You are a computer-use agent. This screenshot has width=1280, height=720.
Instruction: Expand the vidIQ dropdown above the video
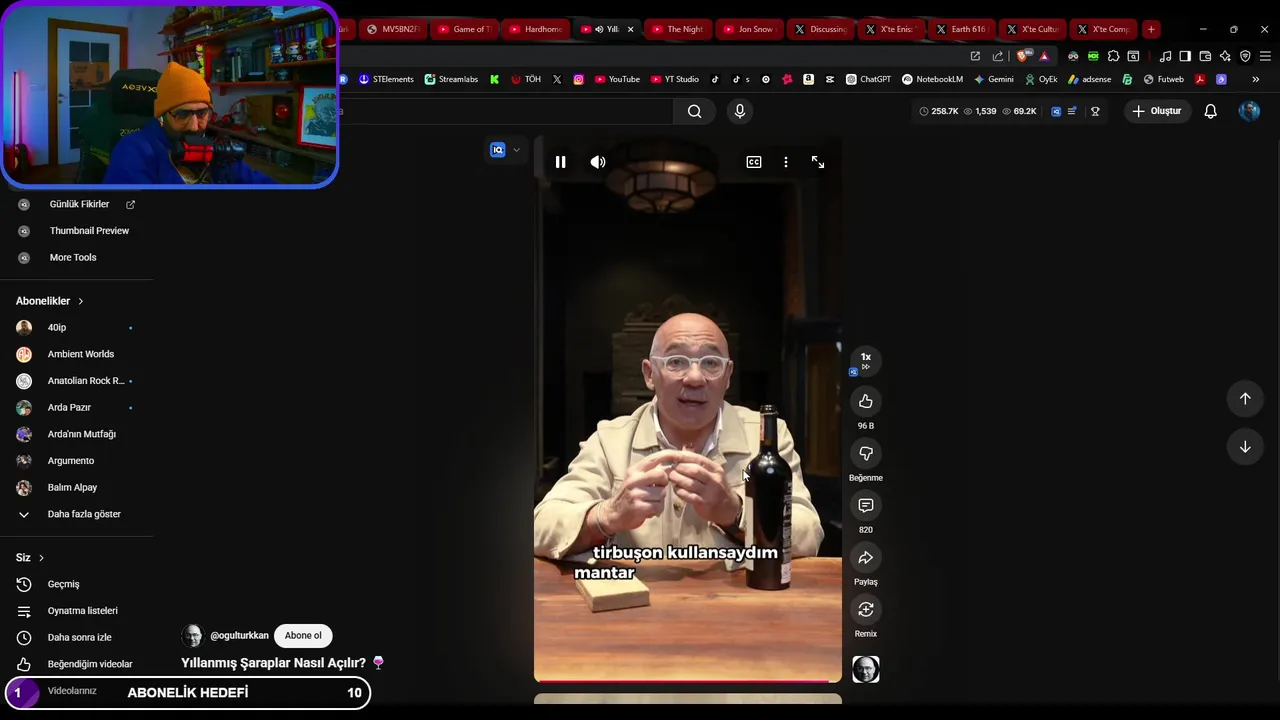coord(516,150)
